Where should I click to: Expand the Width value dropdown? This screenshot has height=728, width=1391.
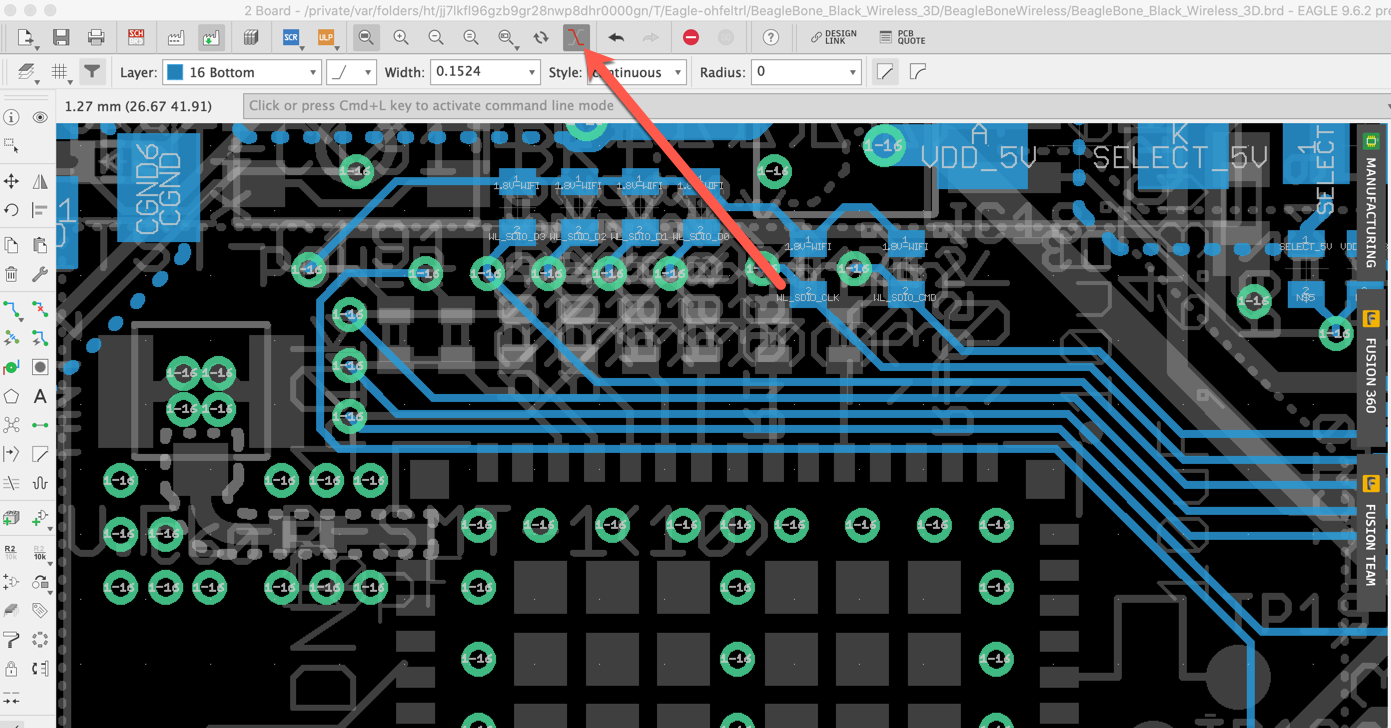pyautogui.click(x=531, y=71)
